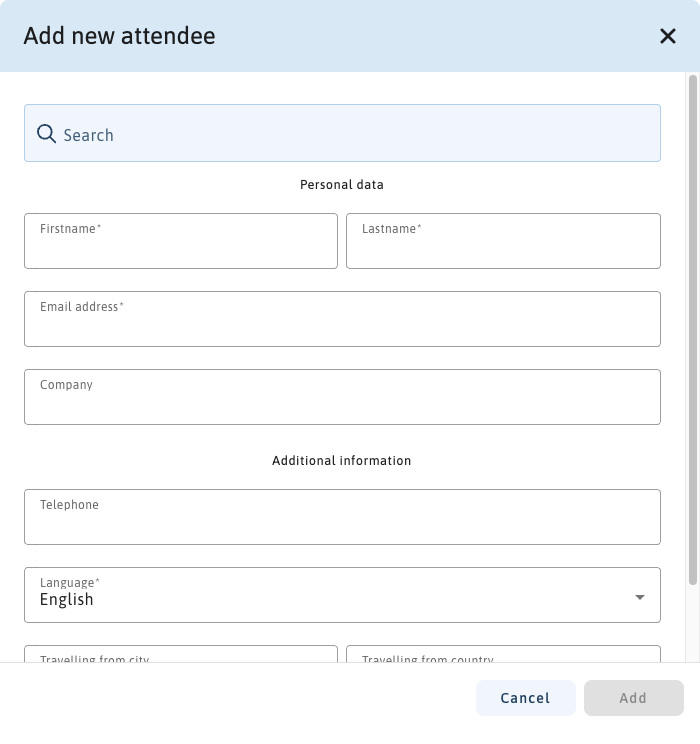Focus the Email address field
Screen dimensions: 700x744
(342, 325)
